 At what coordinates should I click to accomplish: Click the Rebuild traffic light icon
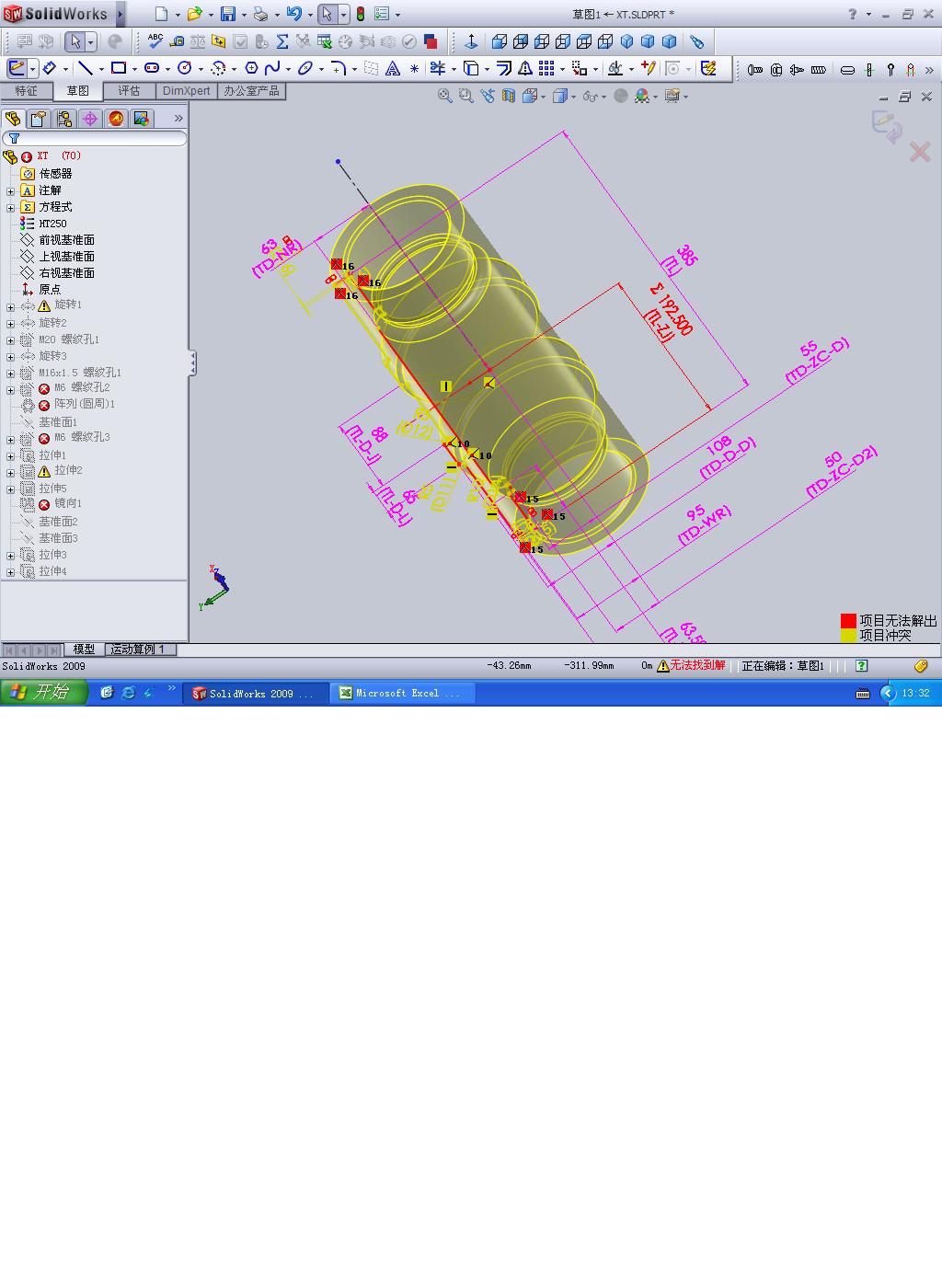(x=361, y=14)
